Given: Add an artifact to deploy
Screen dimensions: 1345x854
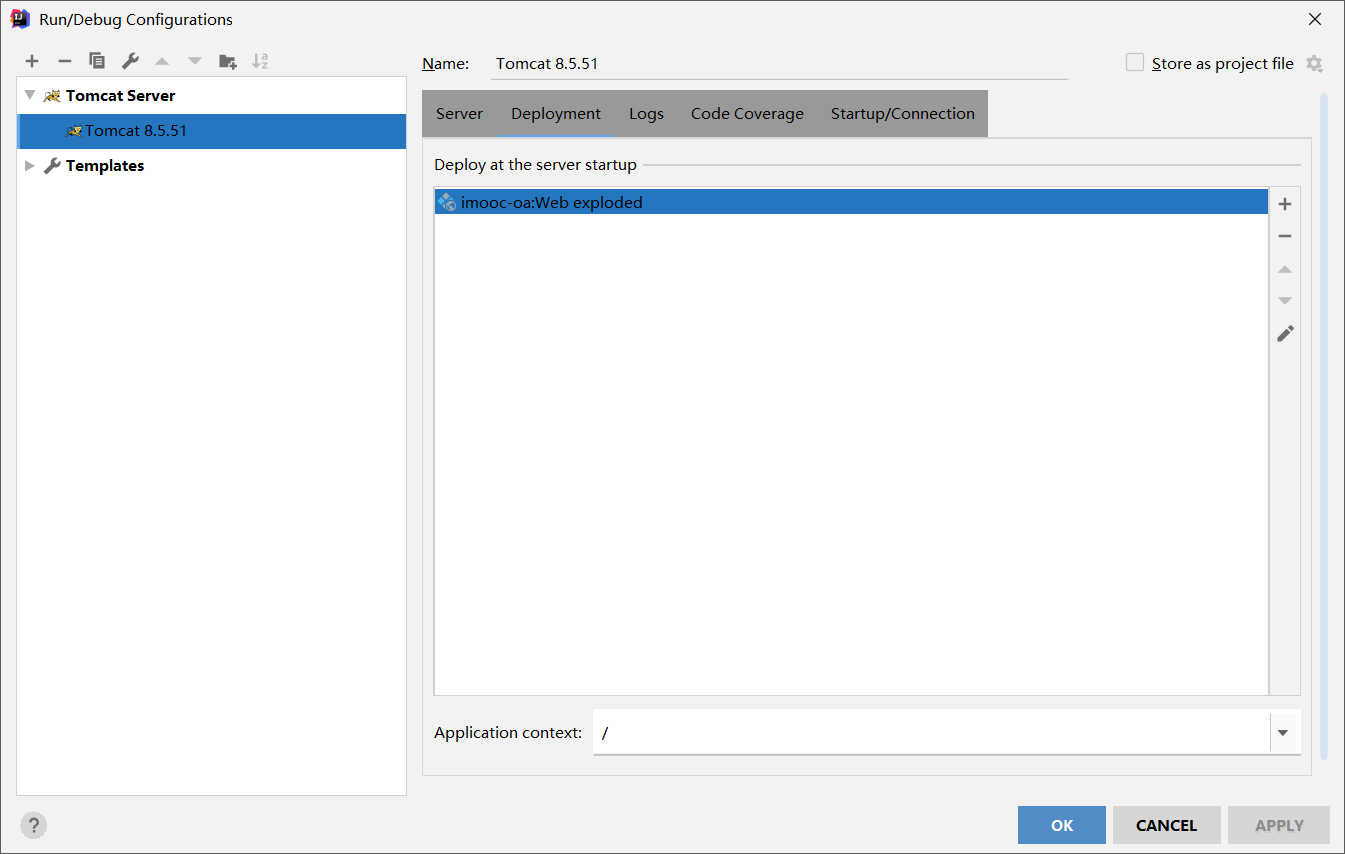Looking at the screenshot, I should 1285,204.
